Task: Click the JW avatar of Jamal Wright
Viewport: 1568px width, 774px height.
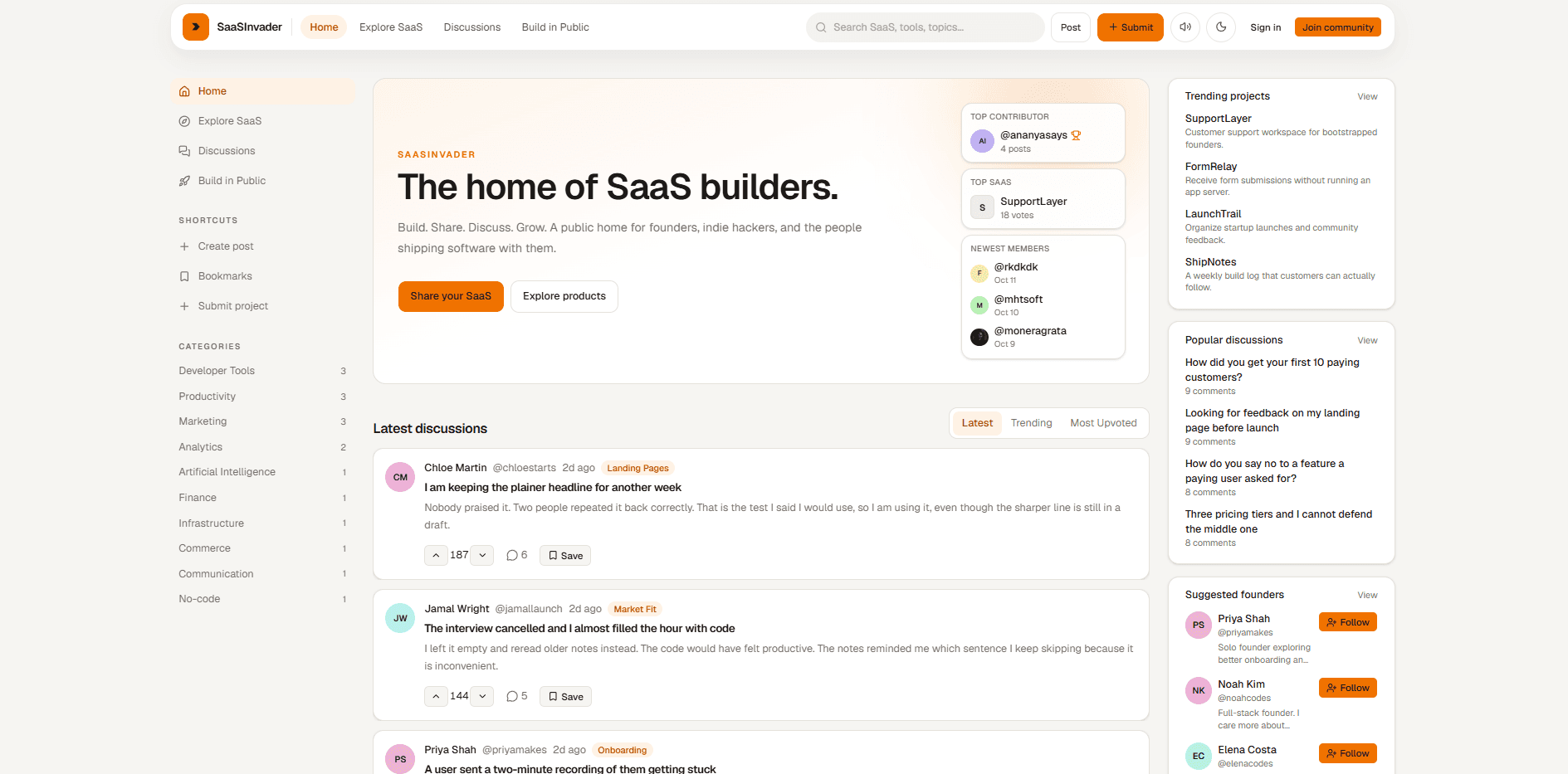Action: tap(400, 618)
